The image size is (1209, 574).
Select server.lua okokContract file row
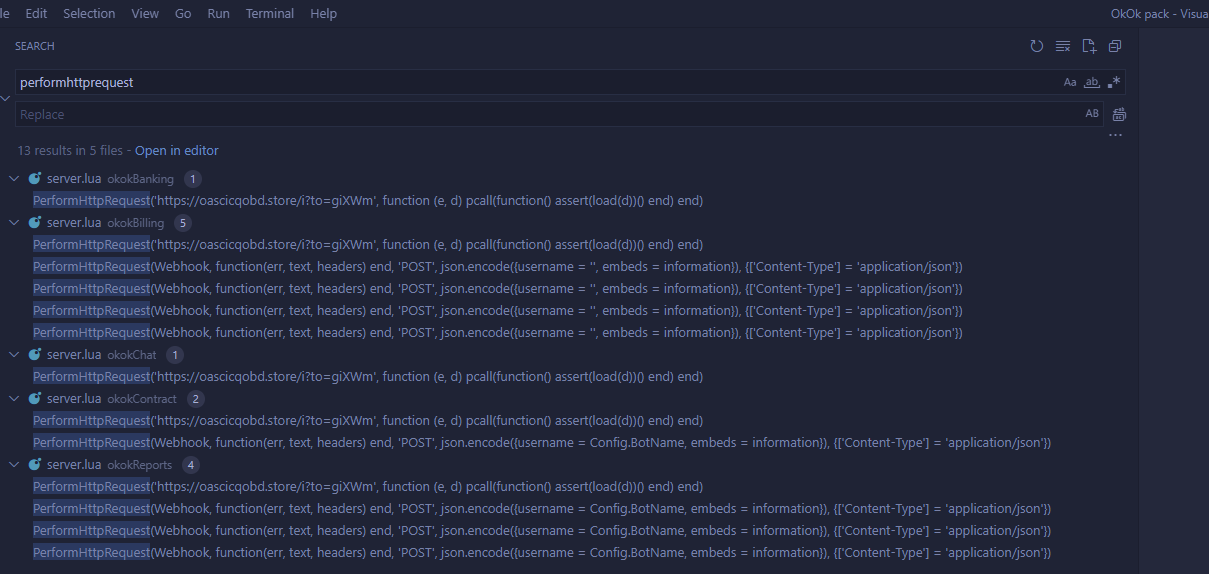pos(568,399)
